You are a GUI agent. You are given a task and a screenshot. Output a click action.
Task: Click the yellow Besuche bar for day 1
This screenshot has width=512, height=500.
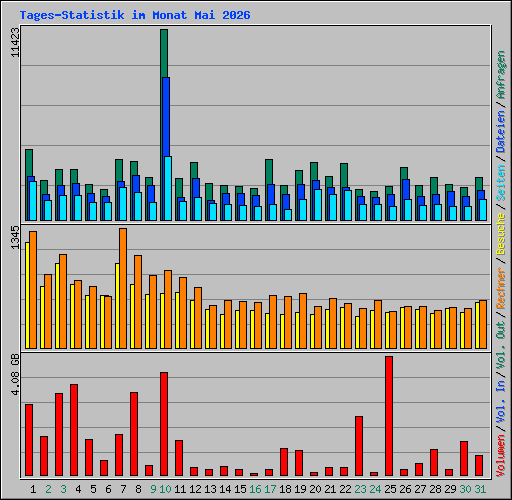[27, 295]
